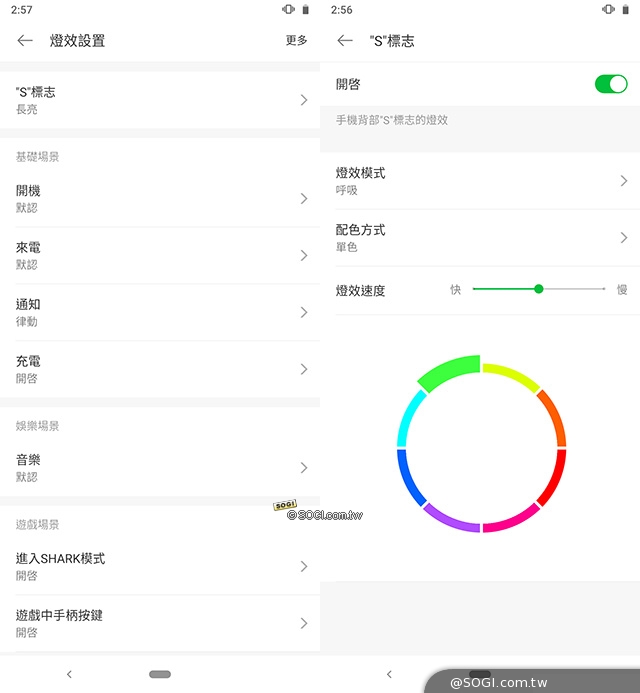Tap right screen navigation back chevron
This screenshot has width=640, height=693.
[x=389, y=674]
